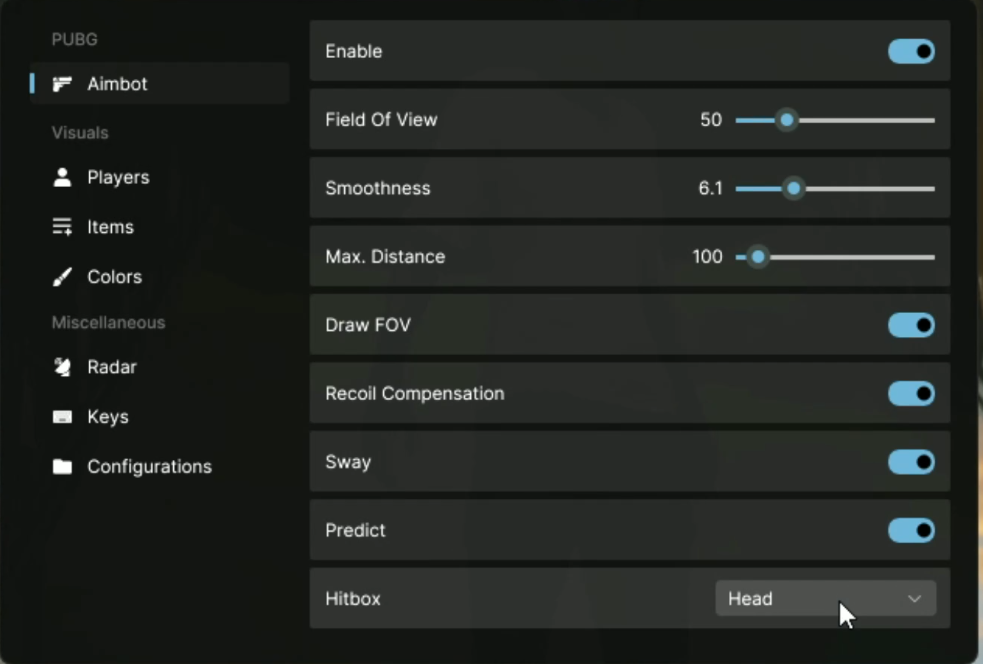The image size is (983, 664).
Task: Click the Aimbot gun icon in sidebar
Action: coord(62,84)
